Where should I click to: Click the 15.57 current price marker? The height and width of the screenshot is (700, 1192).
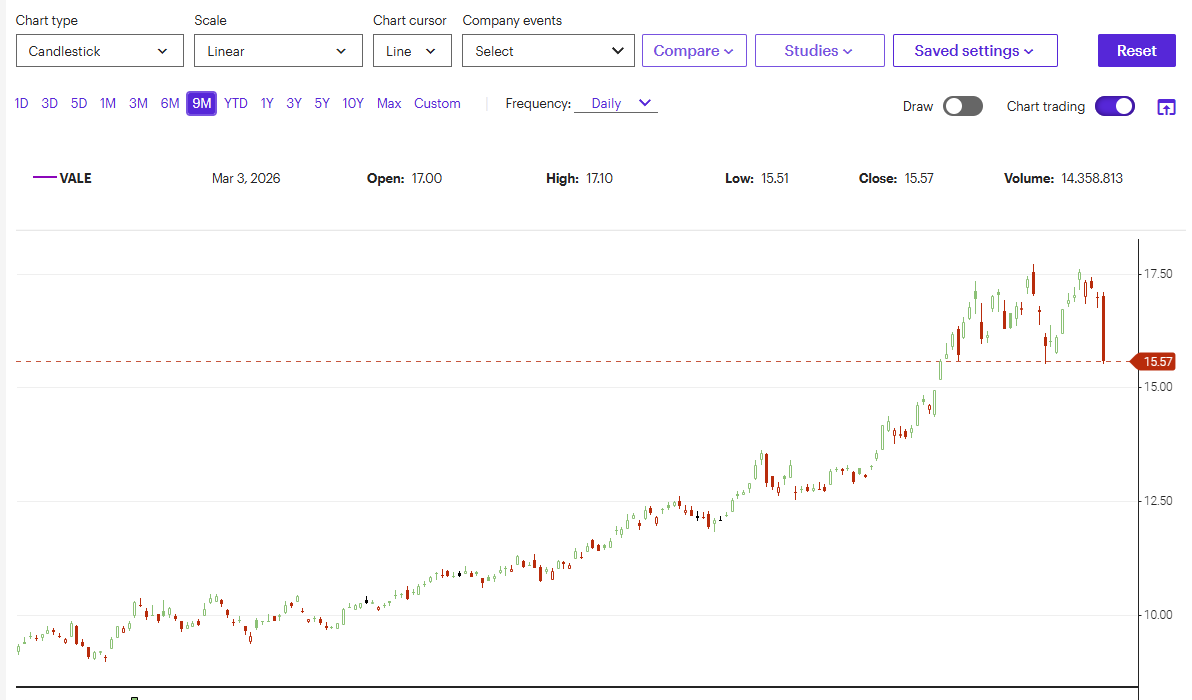(1156, 362)
